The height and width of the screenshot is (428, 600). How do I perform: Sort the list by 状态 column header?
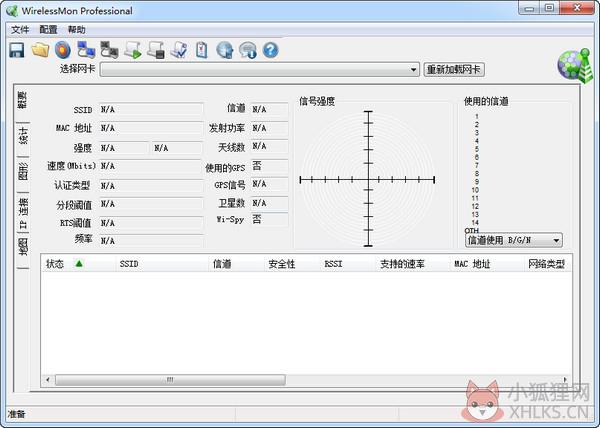(78, 264)
